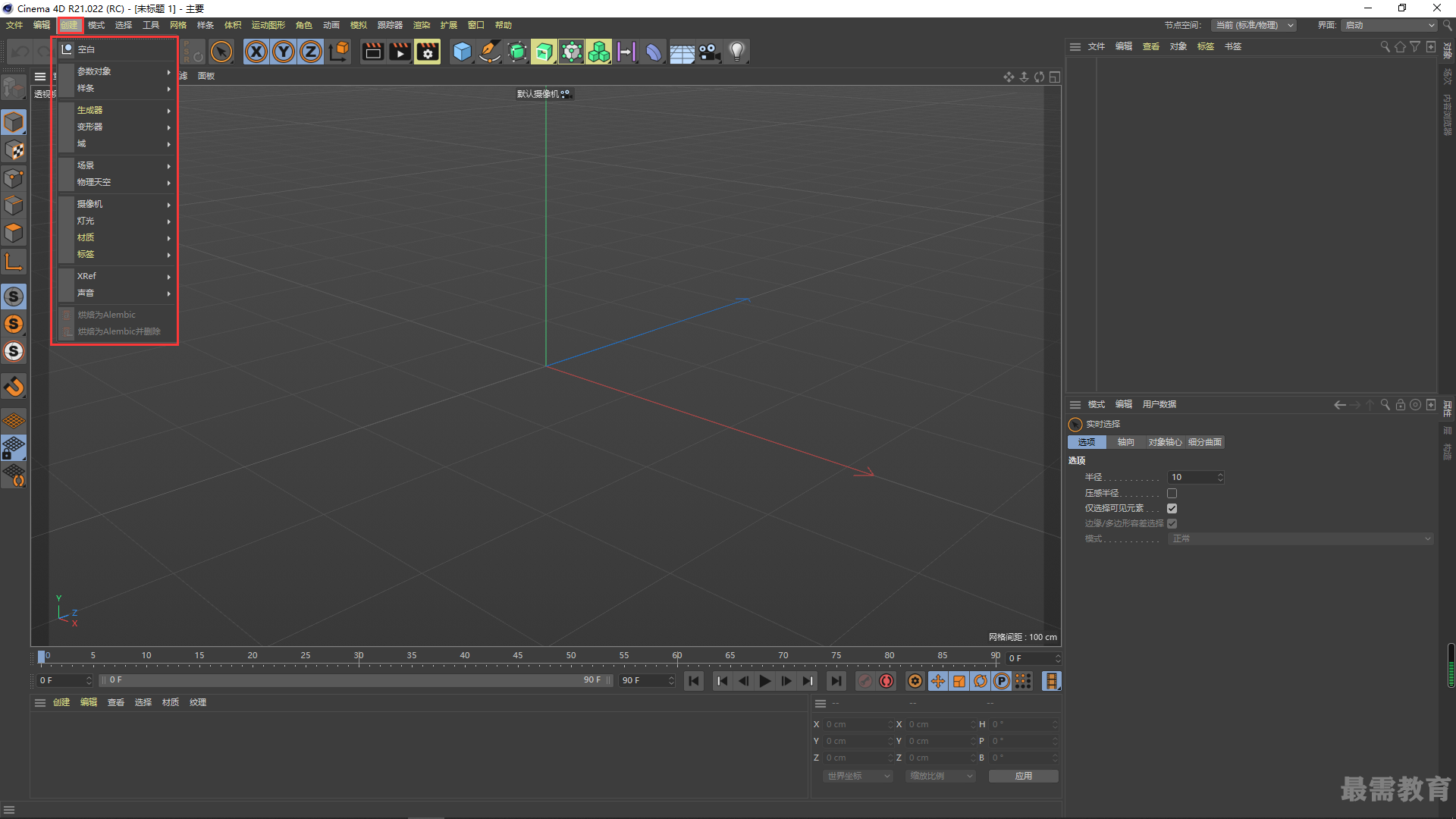Image resolution: width=1456 pixels, height=819 pixels.
Task: Click the magnet snap icon
Action: 14,387
